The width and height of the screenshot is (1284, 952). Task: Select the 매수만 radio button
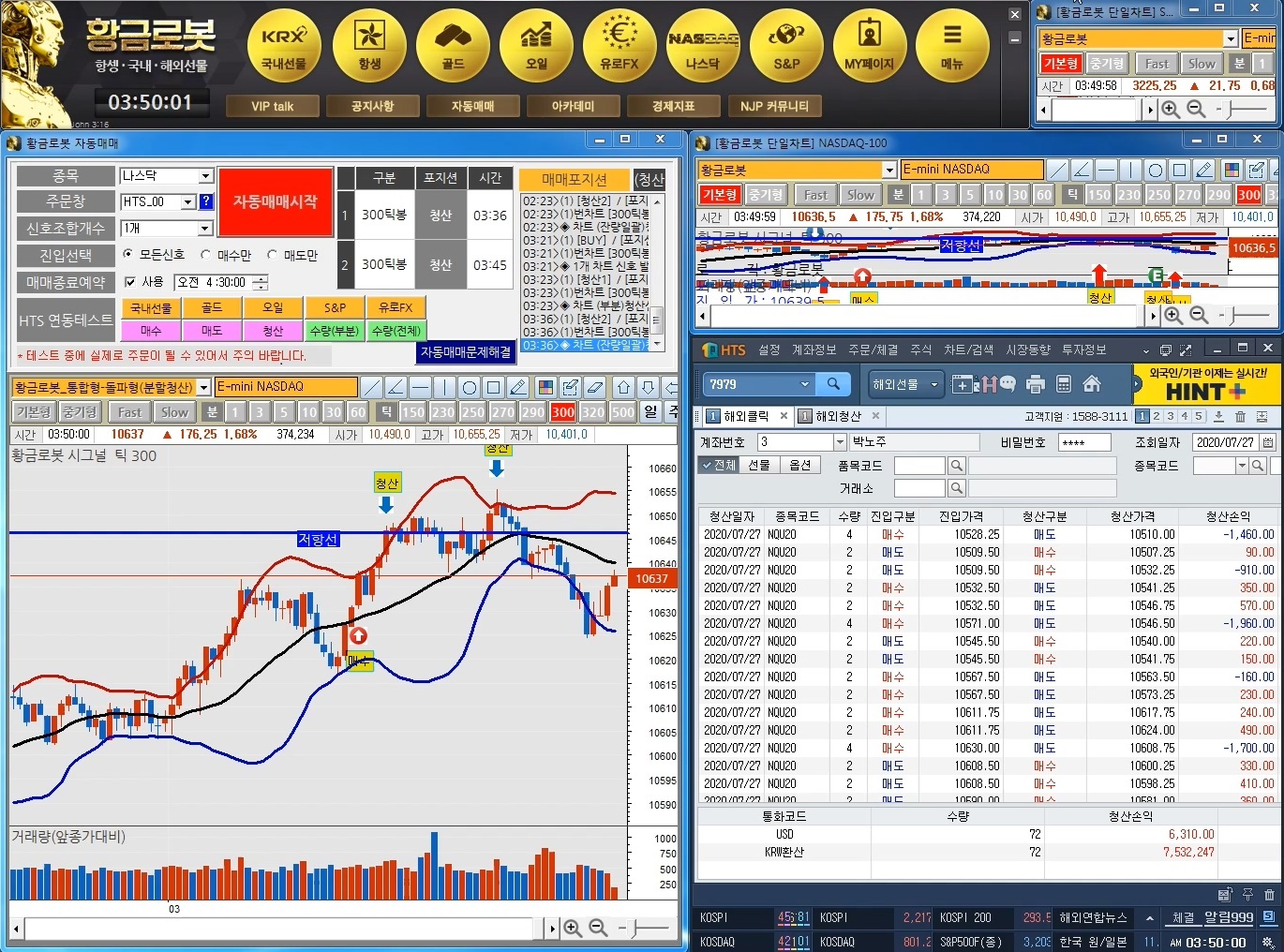tap(205, 255)
